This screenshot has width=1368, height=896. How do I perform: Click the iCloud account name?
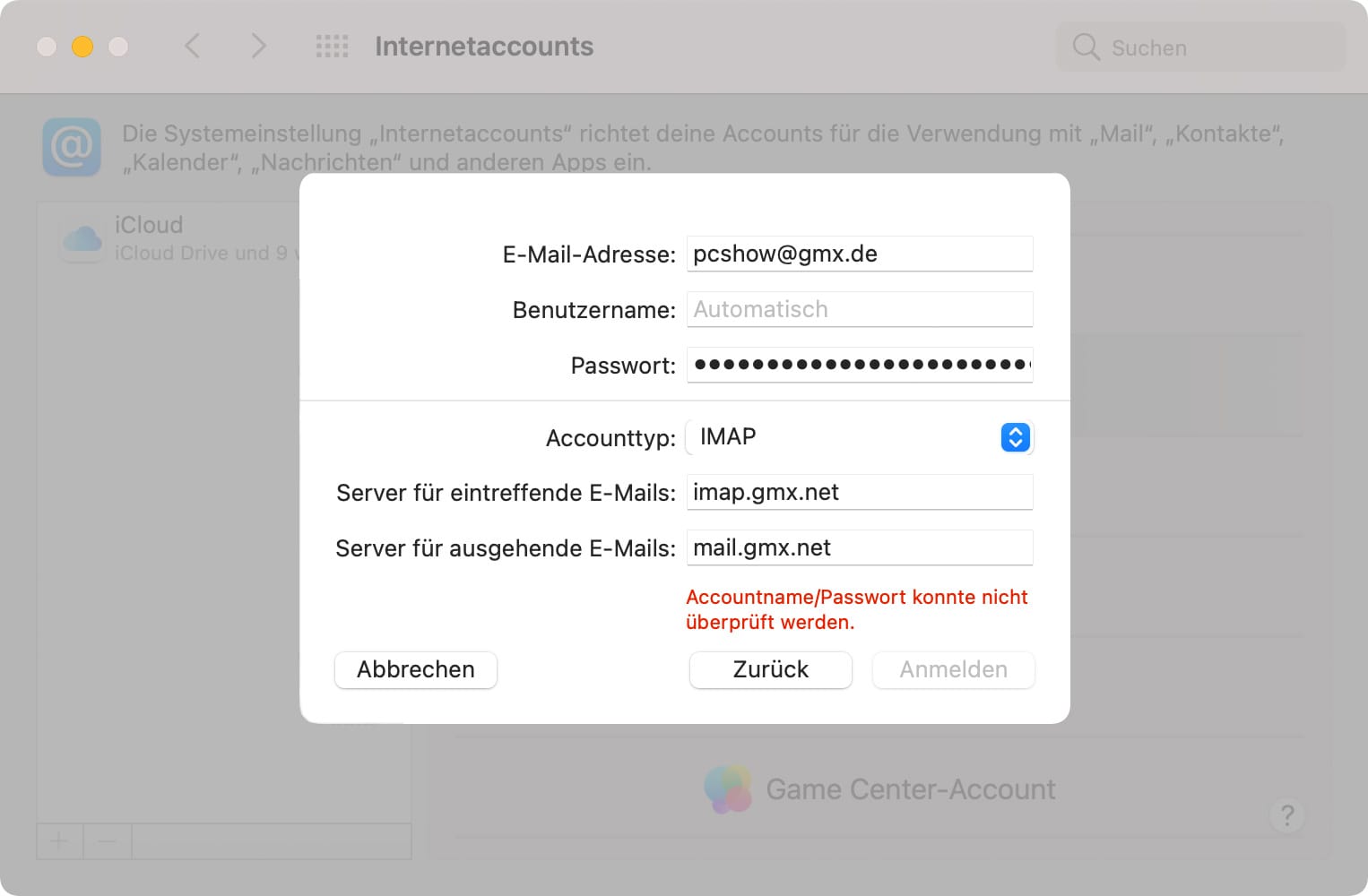149,225
